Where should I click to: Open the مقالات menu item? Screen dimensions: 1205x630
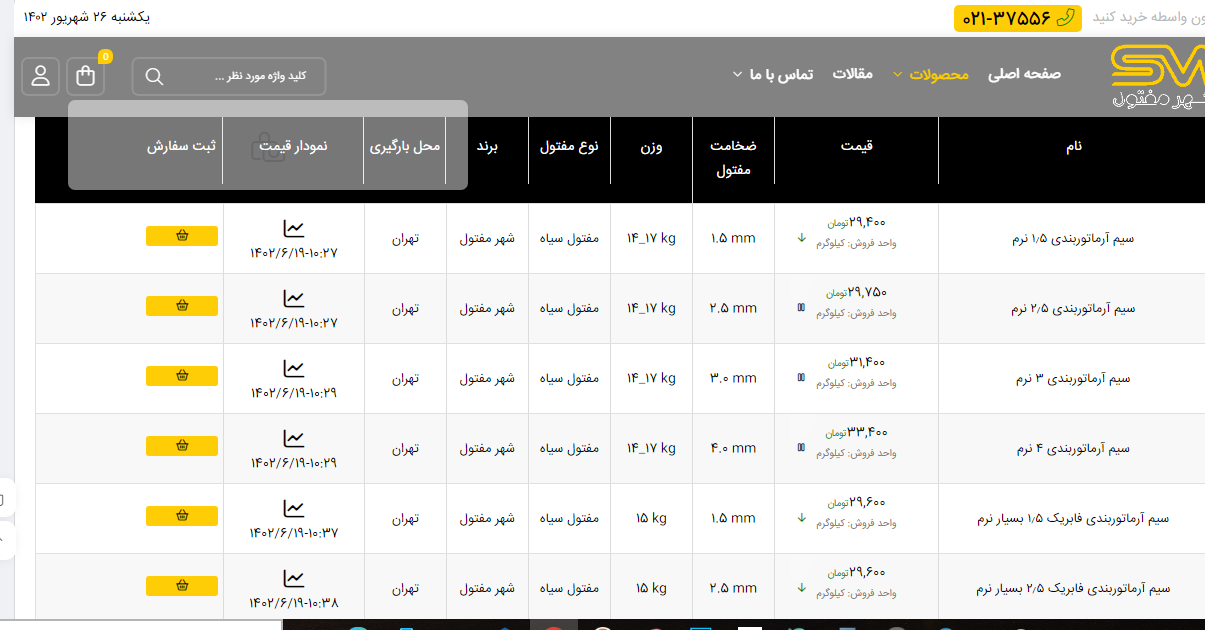(852, 74)
